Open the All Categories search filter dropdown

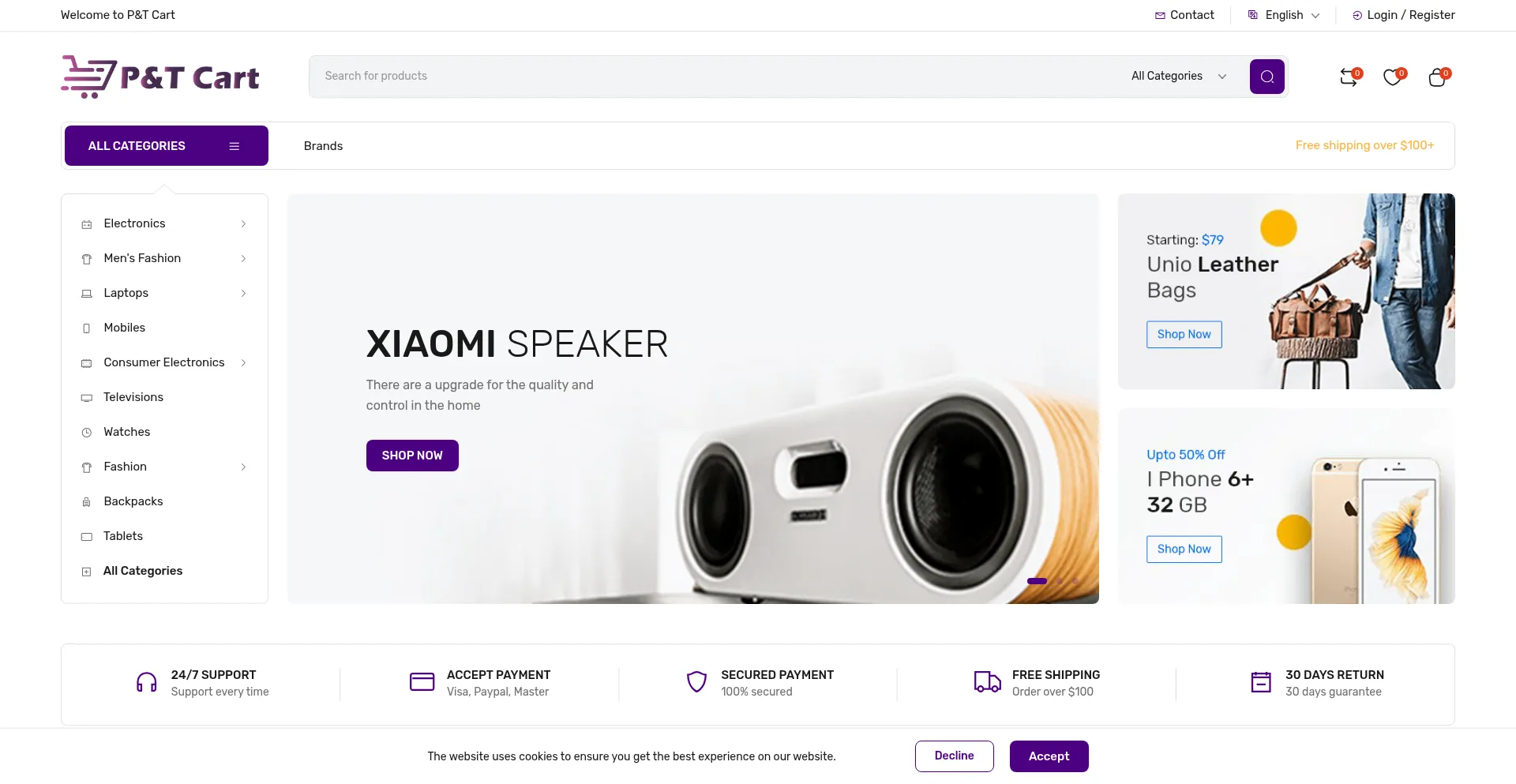tap(1179, 76)
